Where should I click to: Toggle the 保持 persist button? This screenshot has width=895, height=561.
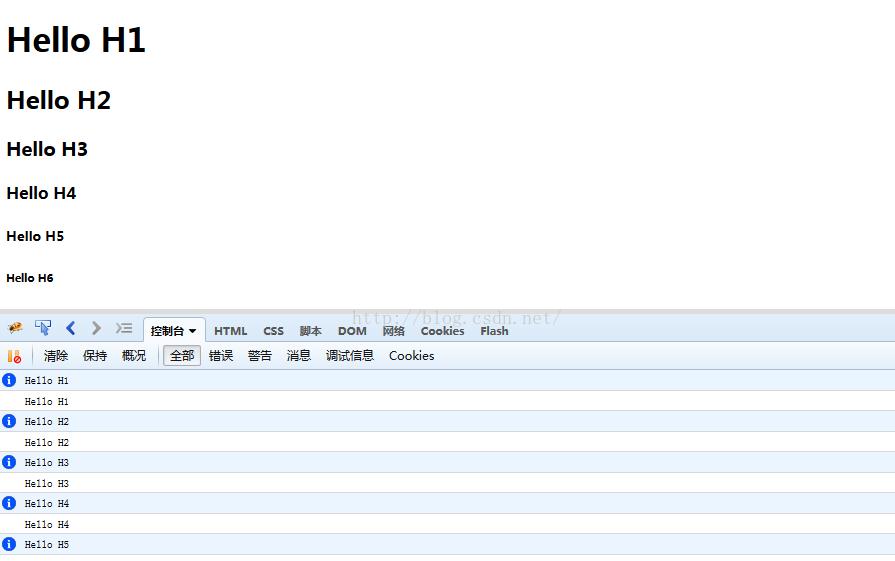[95, 356]
